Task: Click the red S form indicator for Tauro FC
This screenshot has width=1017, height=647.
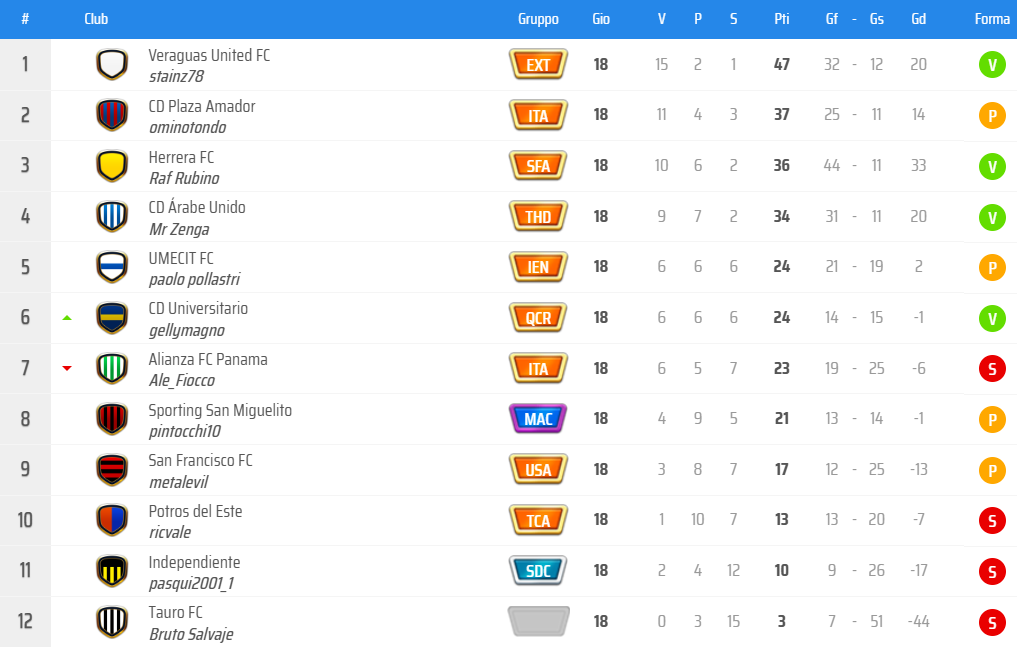Action: pos(992,622)
